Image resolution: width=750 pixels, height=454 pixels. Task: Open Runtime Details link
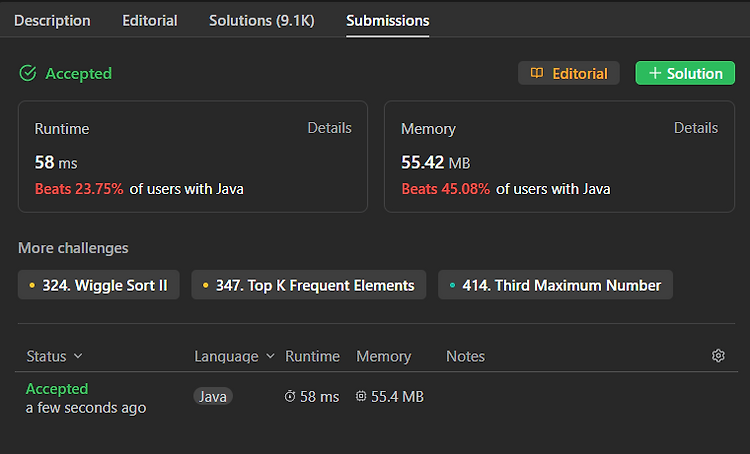pyautogui.click(x=330, y=128)
